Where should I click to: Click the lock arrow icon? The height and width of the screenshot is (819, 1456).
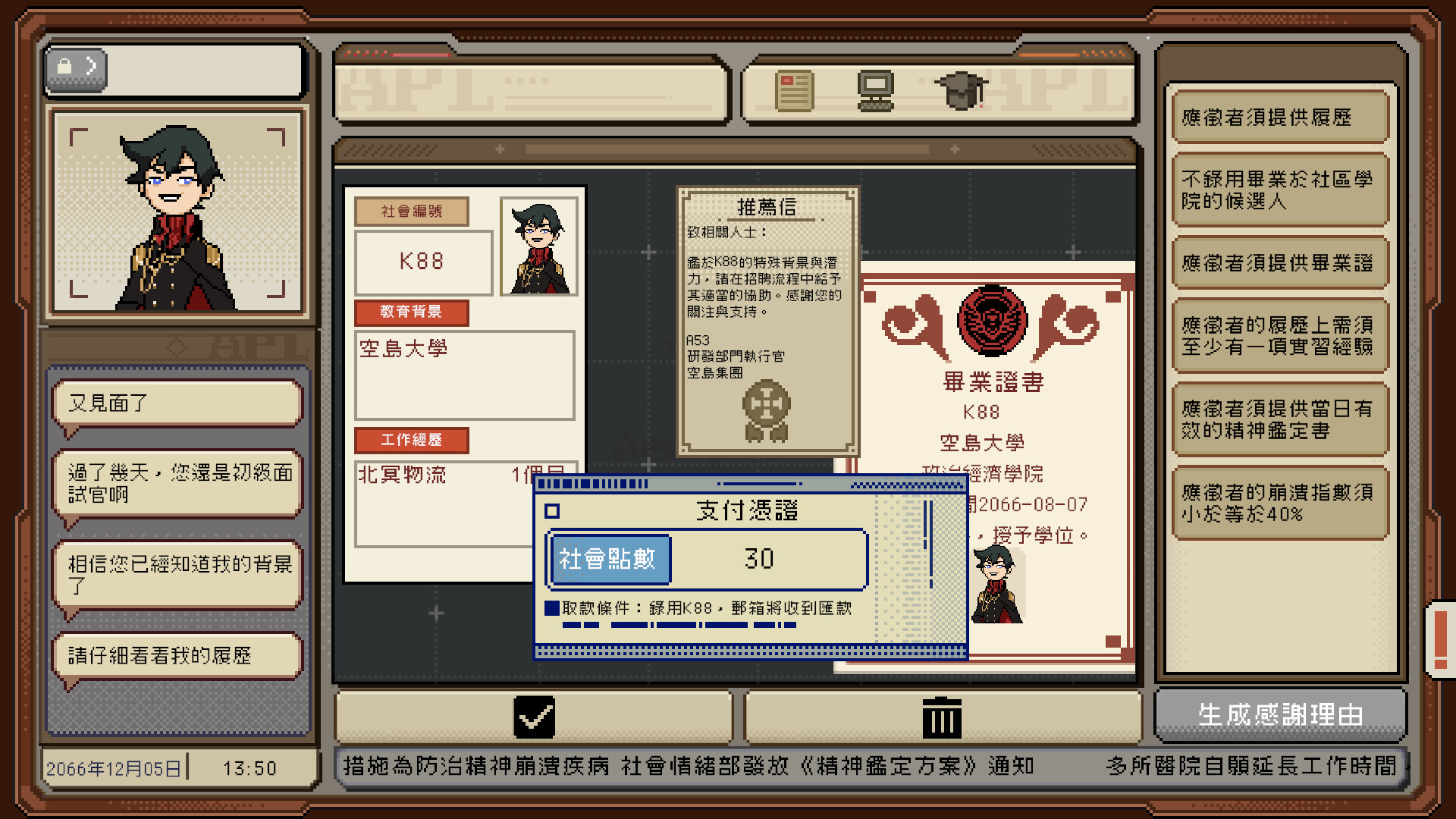pos(77,67)
